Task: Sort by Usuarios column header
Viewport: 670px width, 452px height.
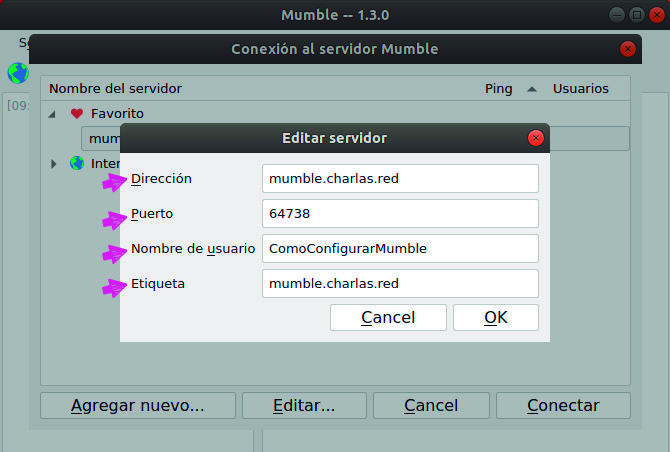Action: (x=581, y=89)
